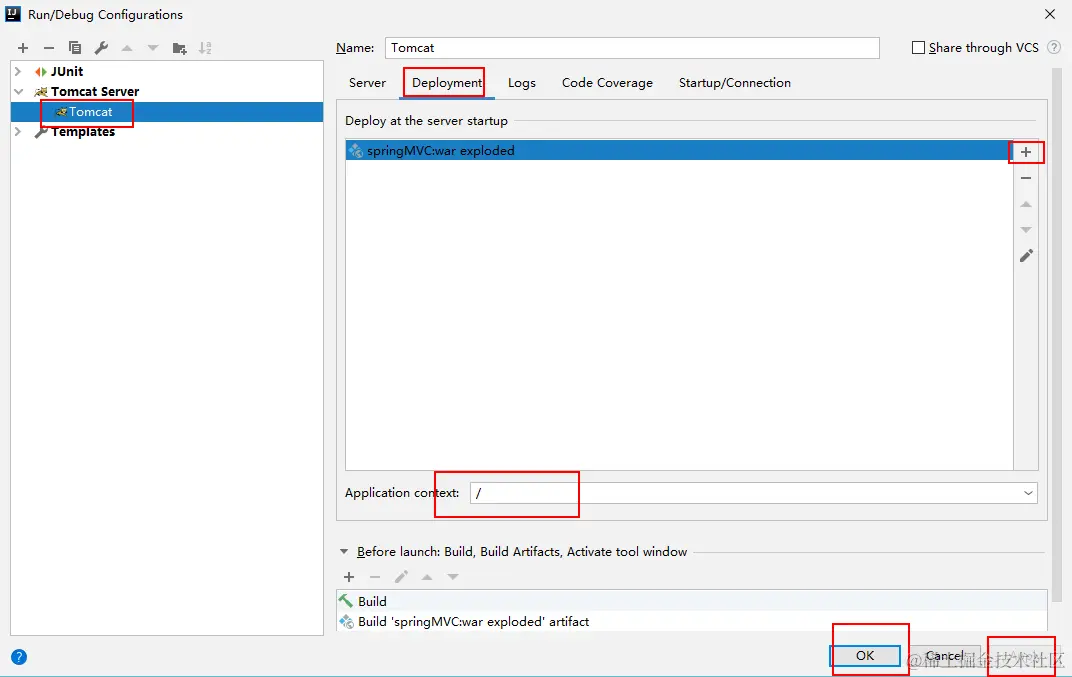Enable Share through VCS checkbox

[x=918, y=48]
